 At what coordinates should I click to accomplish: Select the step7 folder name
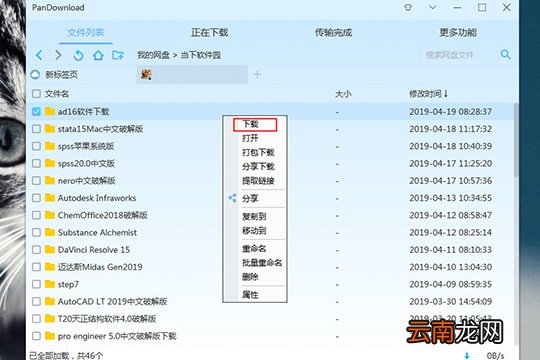coord(68,285)
